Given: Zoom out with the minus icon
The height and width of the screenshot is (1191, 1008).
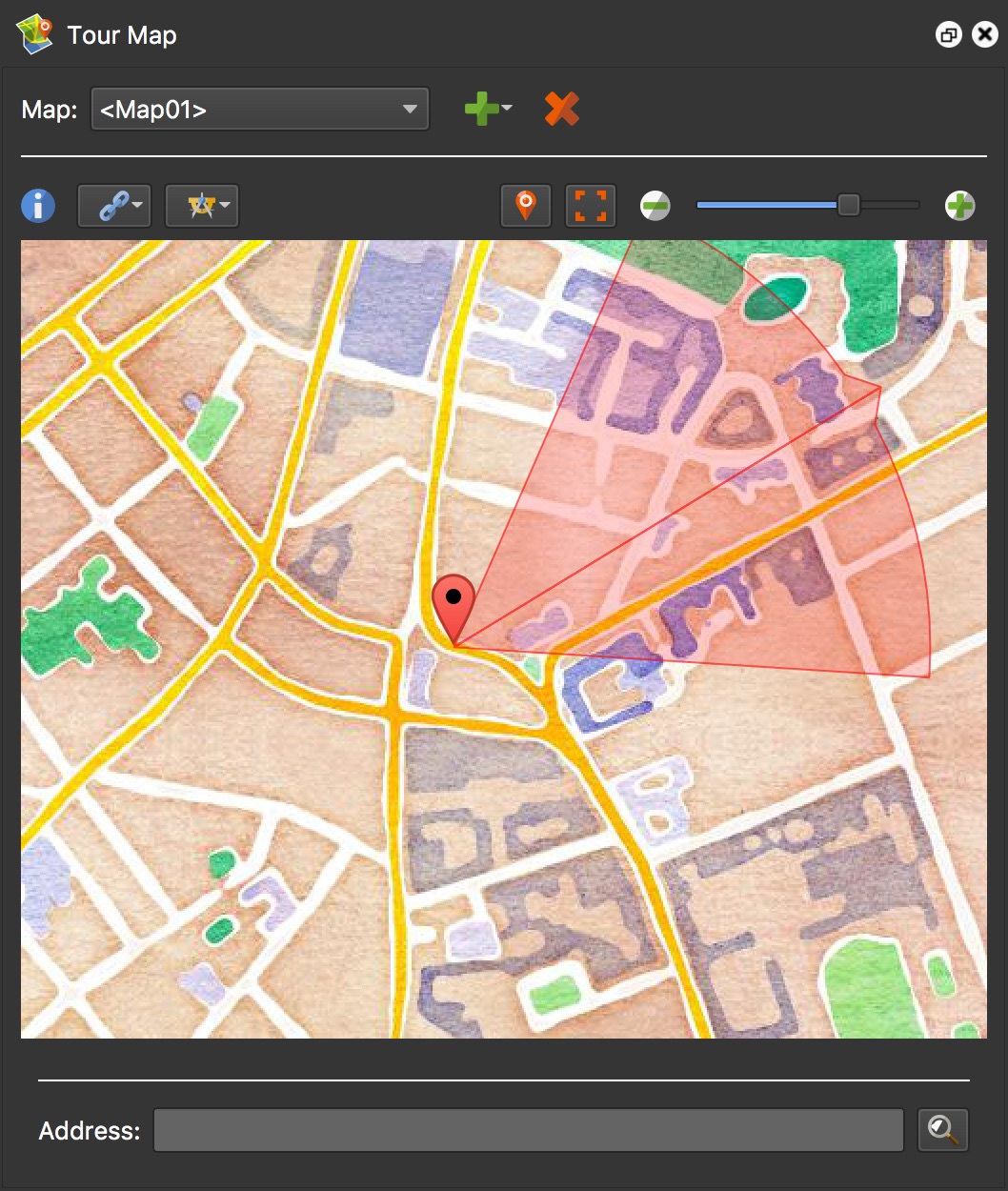Looking at the screenshot, I should point(655,206).
